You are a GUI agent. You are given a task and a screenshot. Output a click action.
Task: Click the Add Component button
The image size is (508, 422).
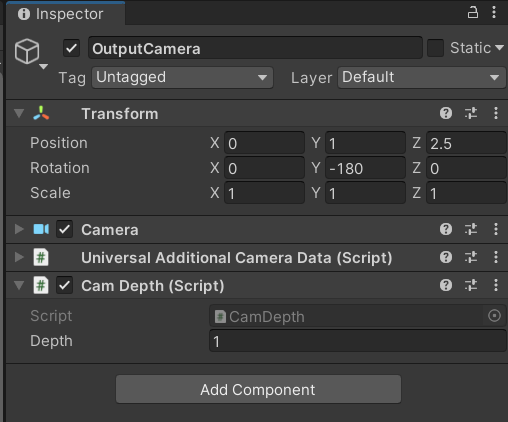[x=258, y=389]
